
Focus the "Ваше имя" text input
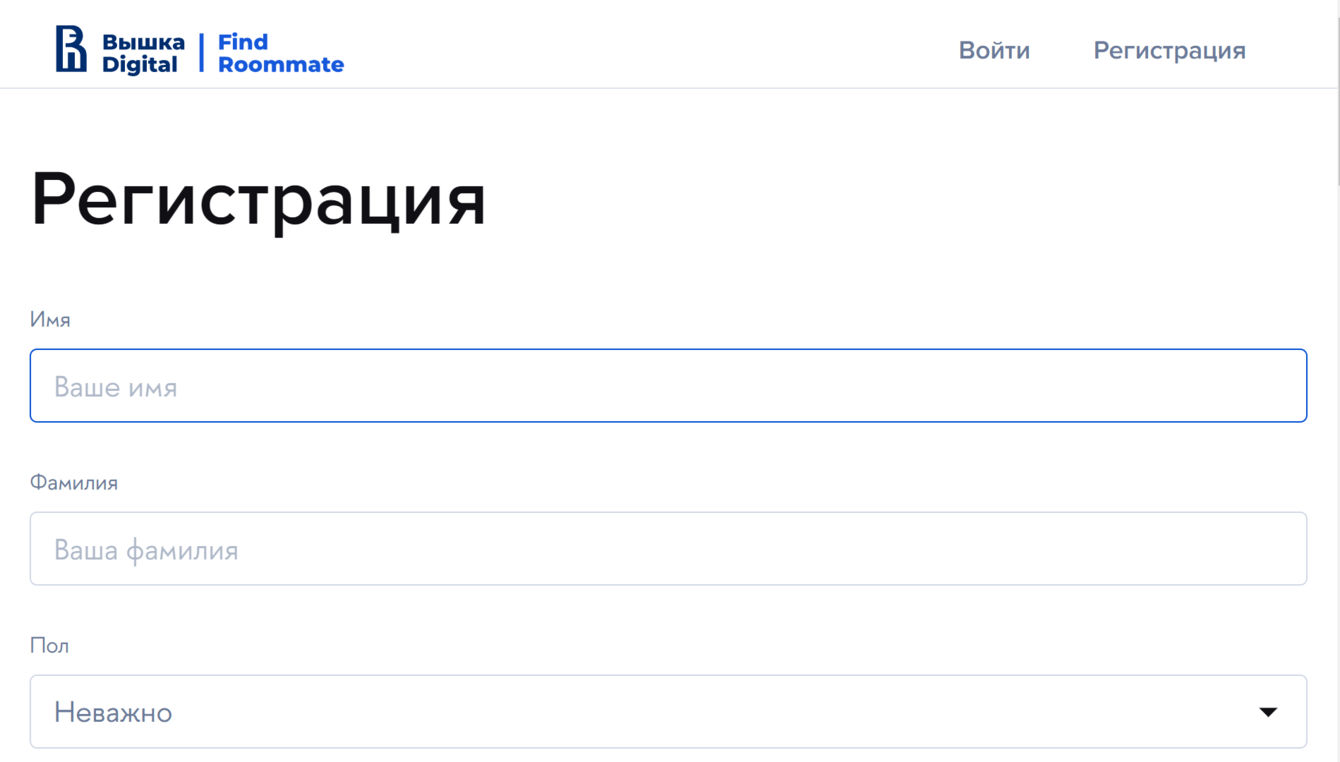tap(668, 386)
